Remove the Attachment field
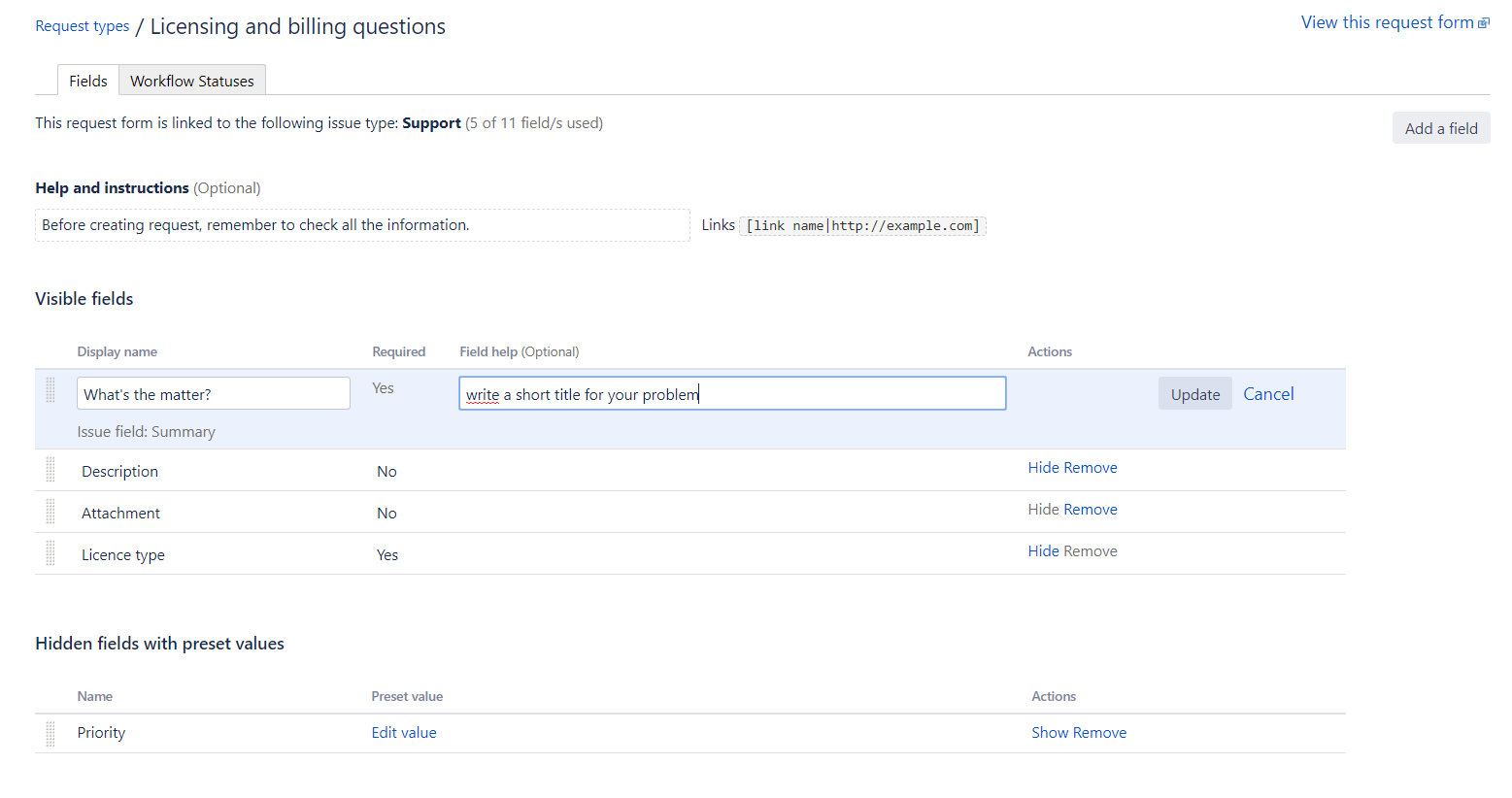Viewport: 1512px width, 798px height. tap(1091, 510)
